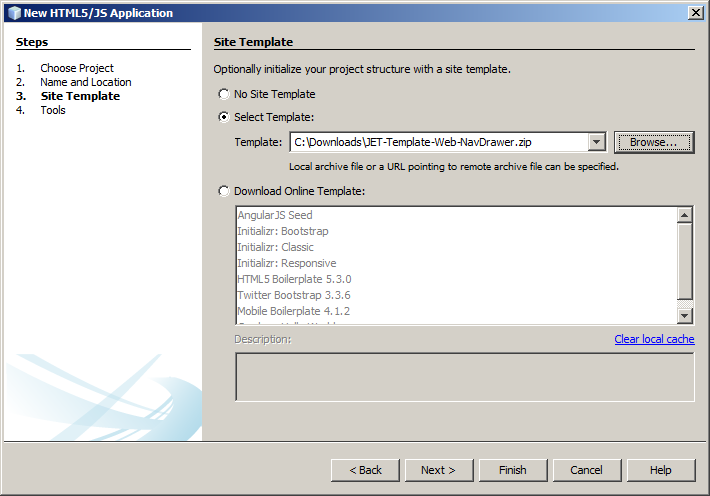Proceed with the Next > button

439,470
